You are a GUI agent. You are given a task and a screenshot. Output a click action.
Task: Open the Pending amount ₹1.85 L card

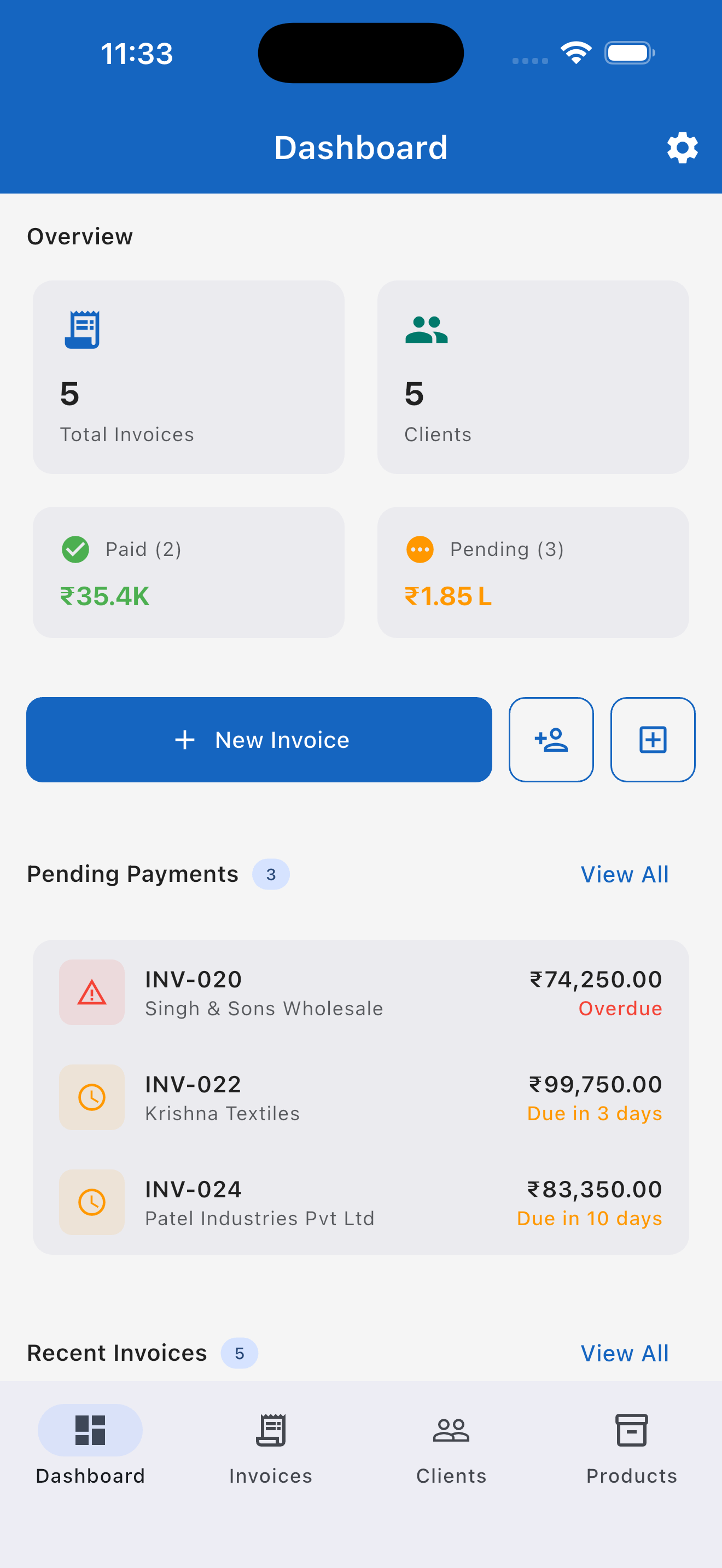(533, 572)
